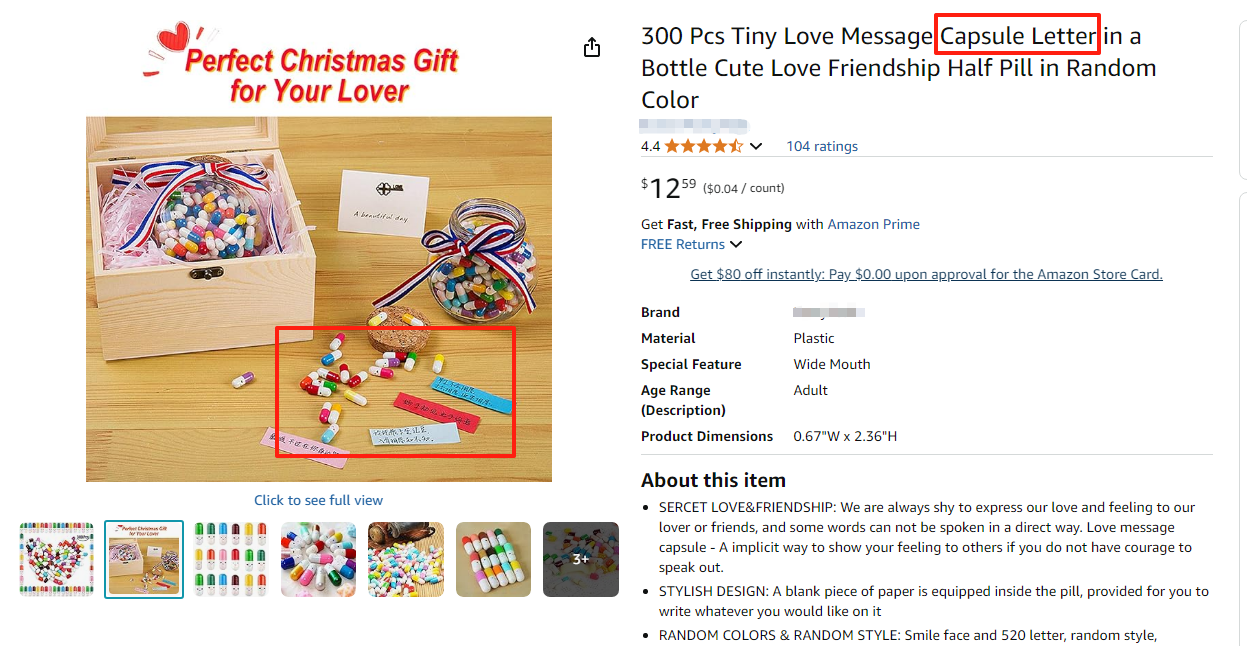
Task: Click the share icon above the product image
Action: [x=592, y=47]
